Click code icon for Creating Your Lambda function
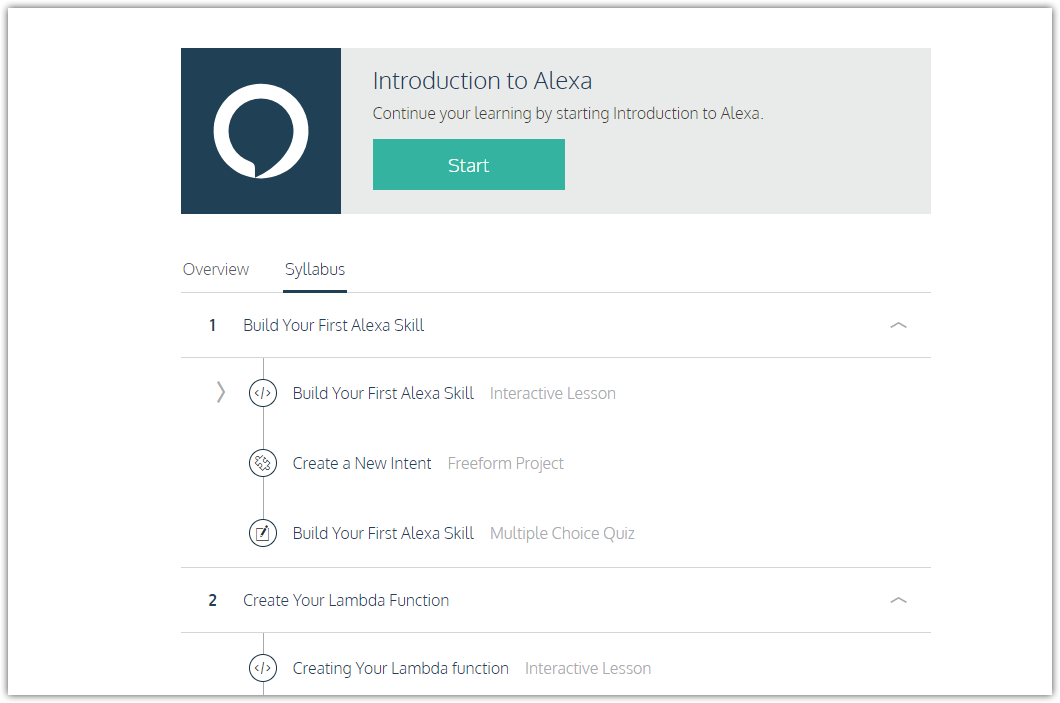The width and height of the screenshot is (1060, 703). pos(263,668)
